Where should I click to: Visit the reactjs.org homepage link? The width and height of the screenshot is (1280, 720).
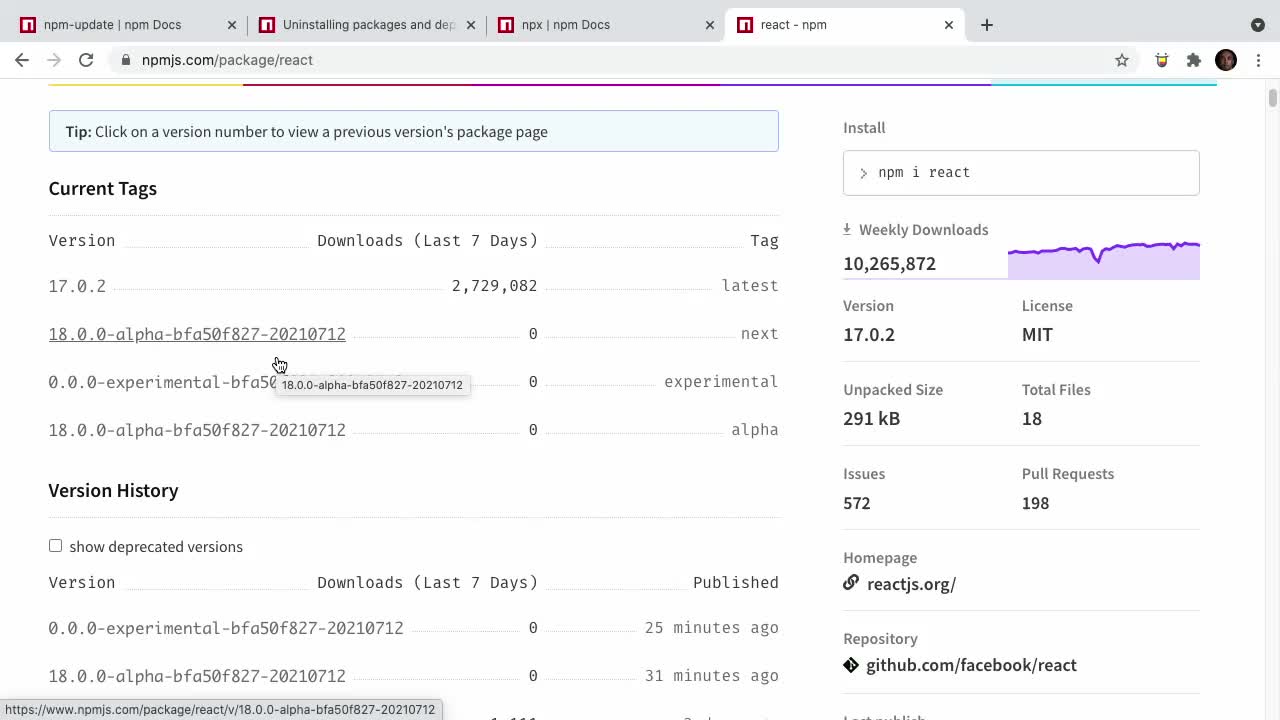[911, 584]
